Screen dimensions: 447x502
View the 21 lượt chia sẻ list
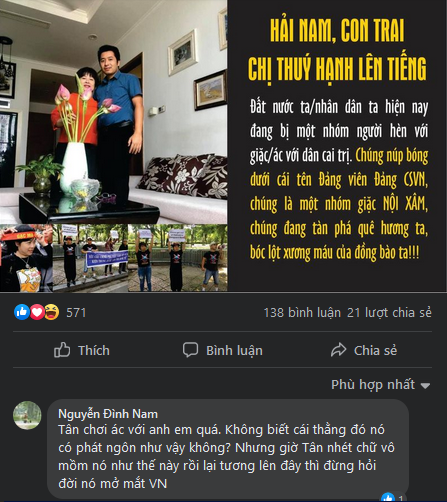click(x=389, y=313)
